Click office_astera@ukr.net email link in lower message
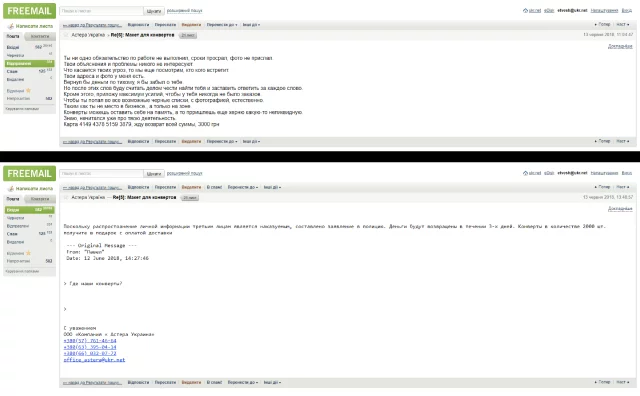The width and height of the screenshot is (640, 396). click(94, 360)
